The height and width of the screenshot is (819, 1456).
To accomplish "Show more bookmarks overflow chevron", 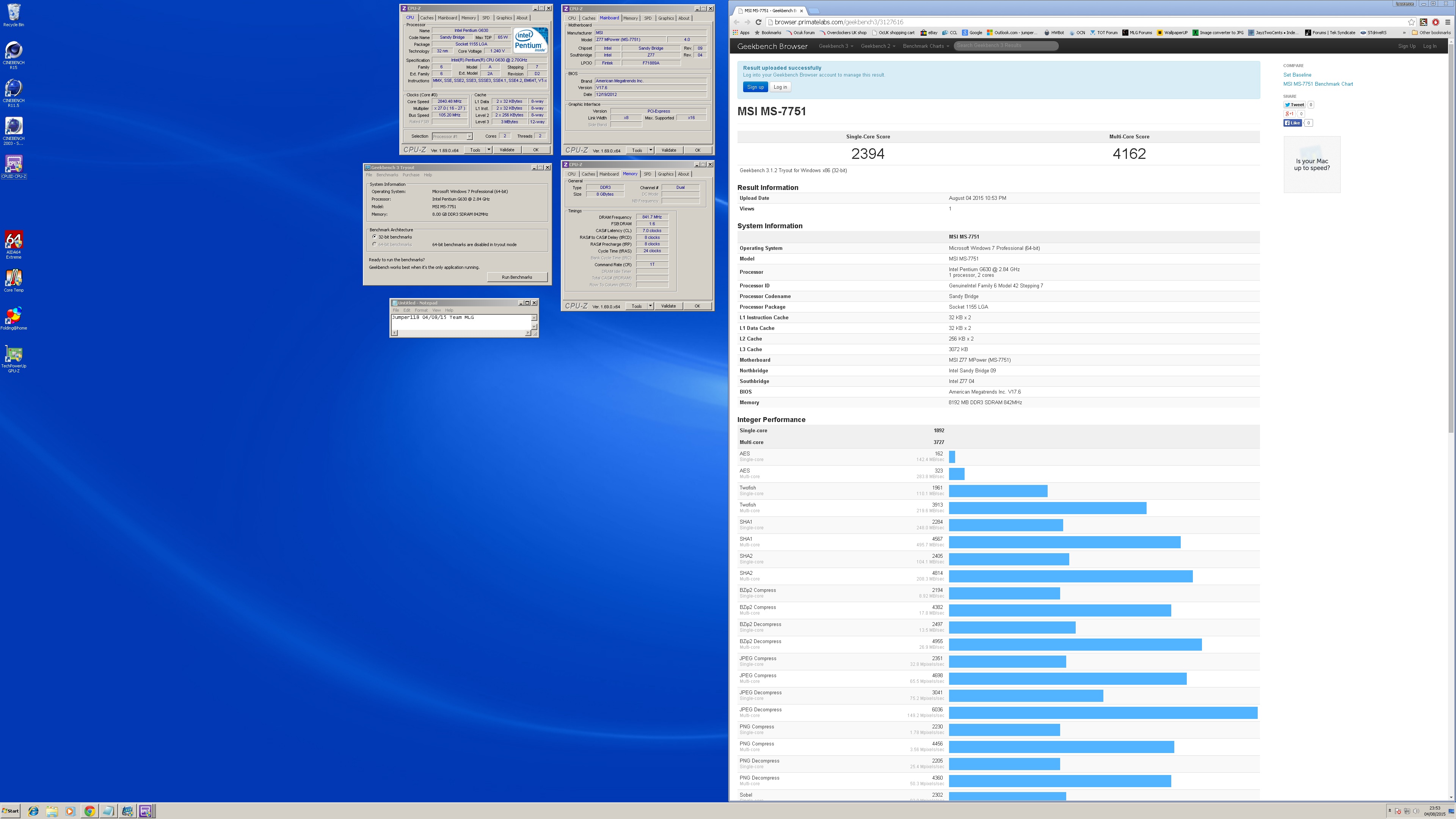I will click(1404, 33).
